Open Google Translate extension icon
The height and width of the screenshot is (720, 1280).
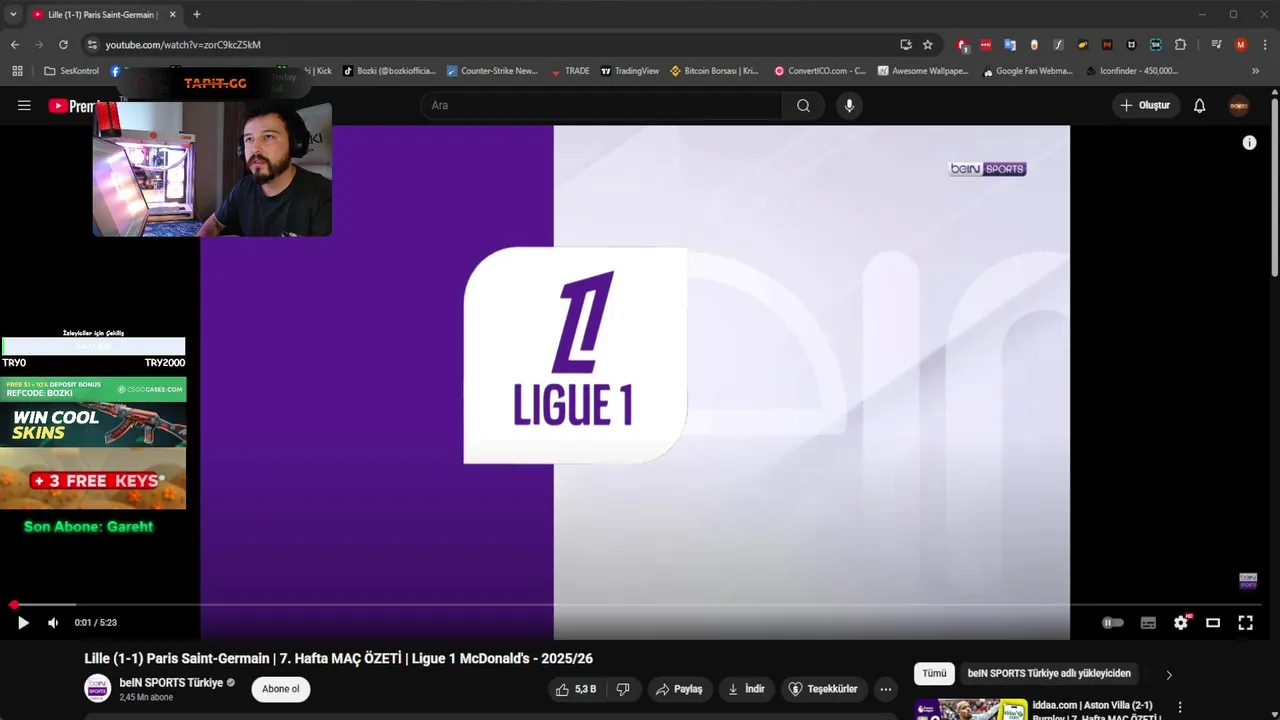[1010, 45]
